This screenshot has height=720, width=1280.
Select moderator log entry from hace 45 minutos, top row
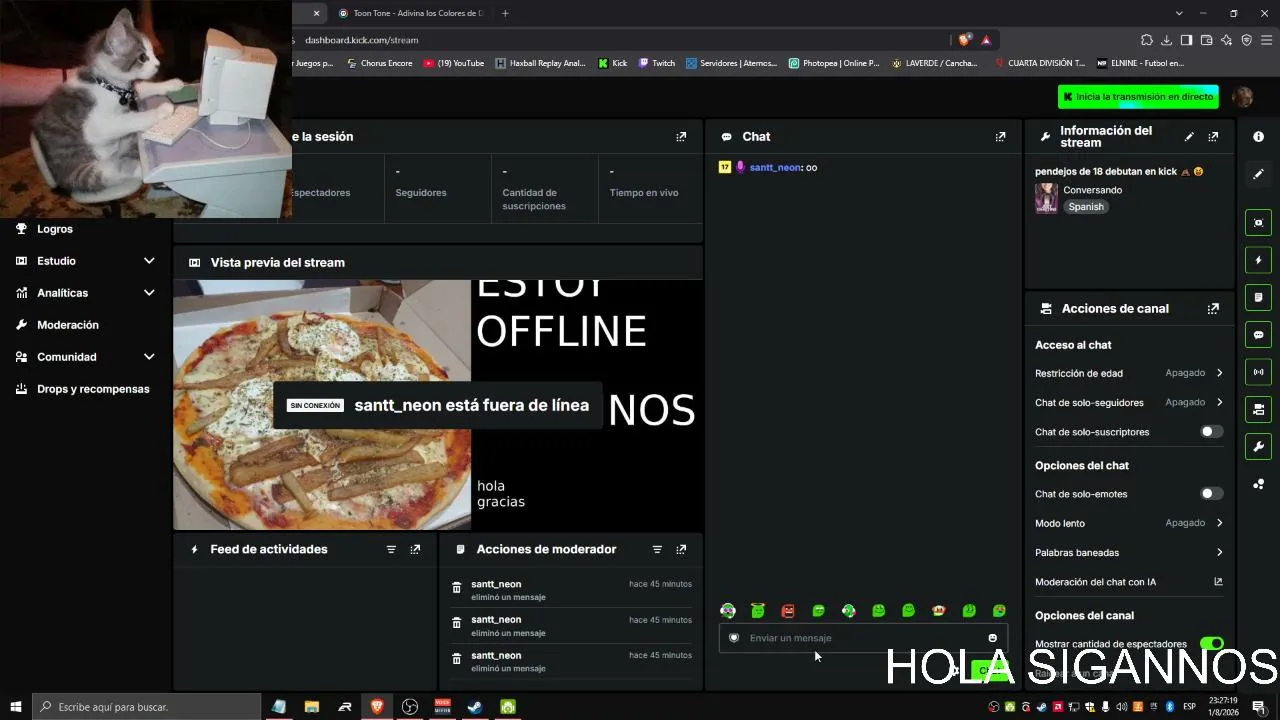point(571,590)
